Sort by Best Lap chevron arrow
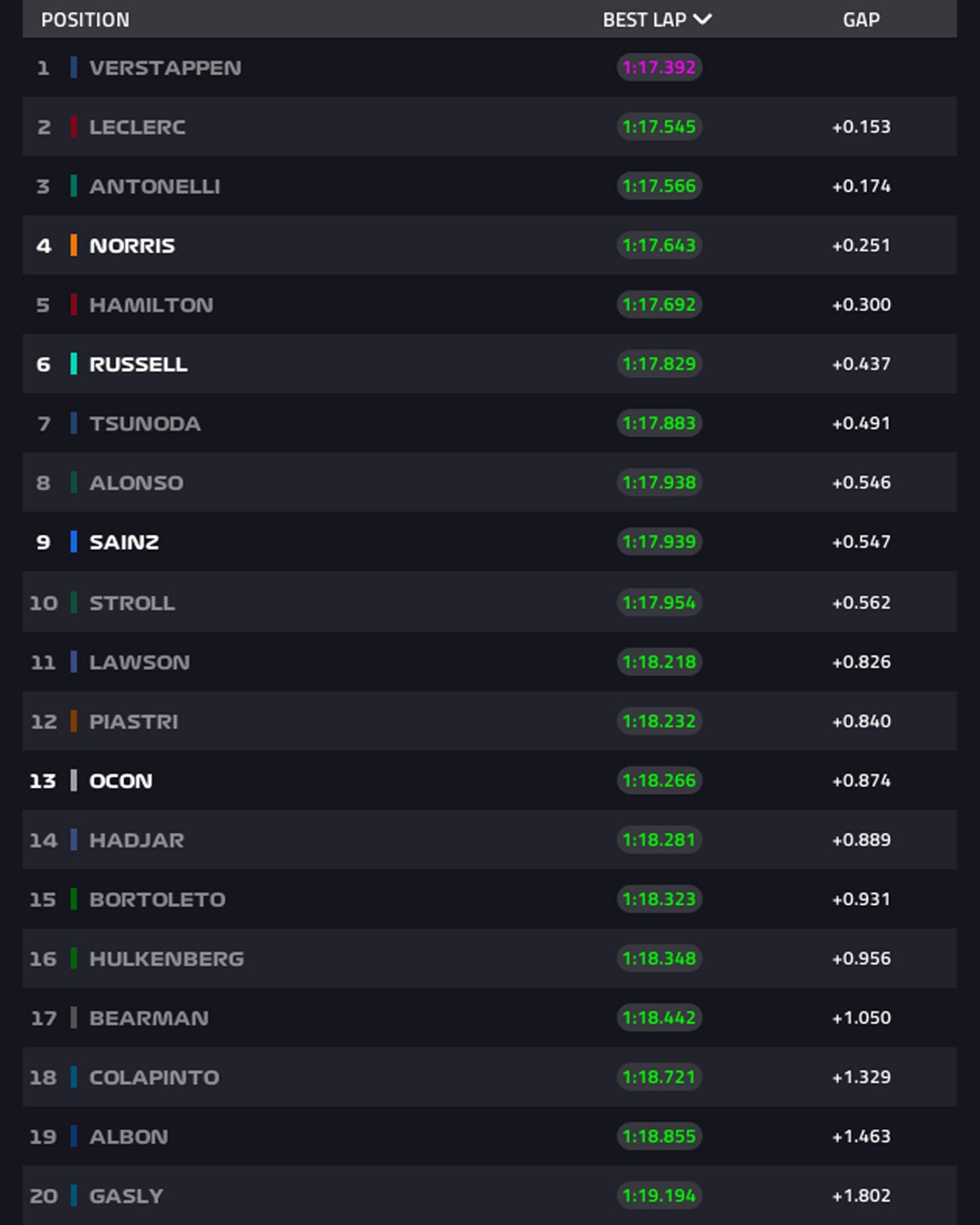The height and width of the screenshot is (1225, 980). [x=702, y=19]
